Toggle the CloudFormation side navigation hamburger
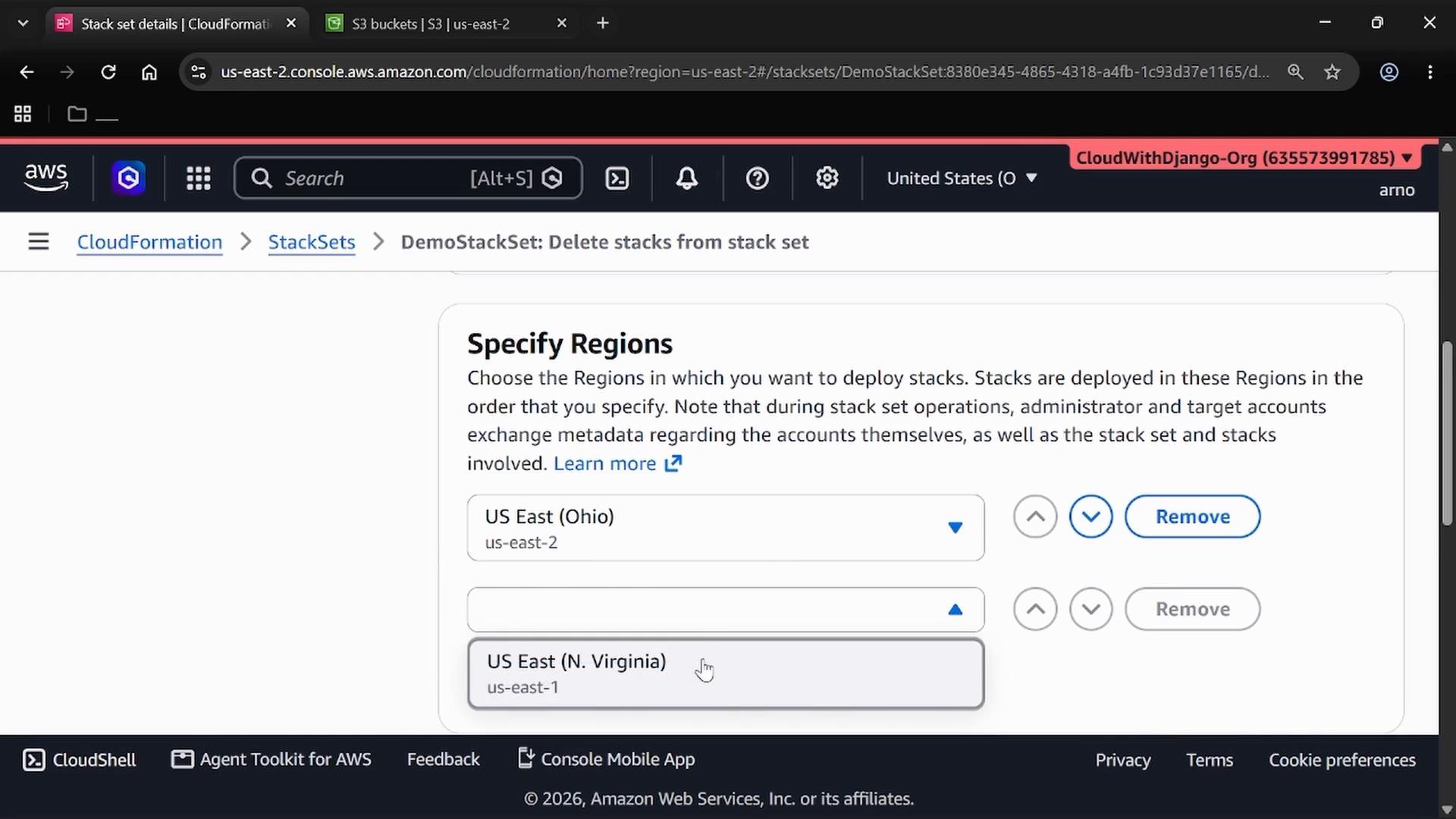Viewport: 1456px width, 819px height. [39, 242]
